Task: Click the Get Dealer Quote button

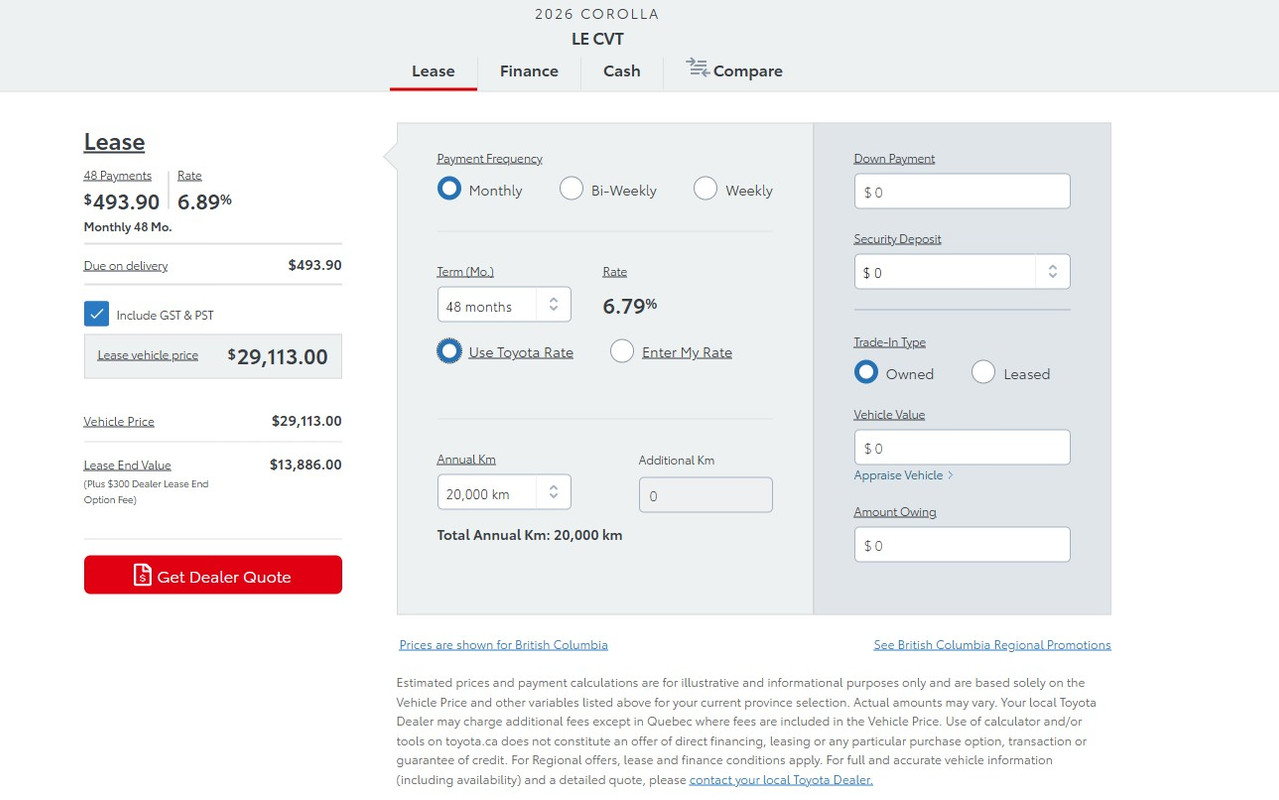Action: click(x=213, y=575)
